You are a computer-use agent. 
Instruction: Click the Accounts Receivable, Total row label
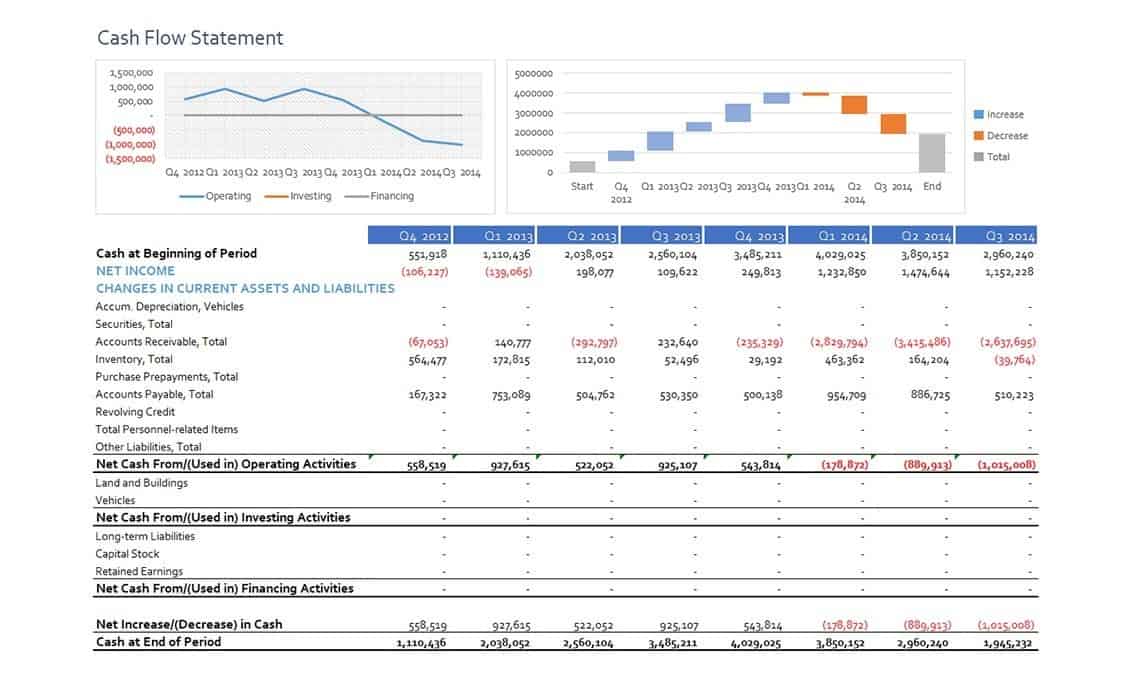click(161, 342)
